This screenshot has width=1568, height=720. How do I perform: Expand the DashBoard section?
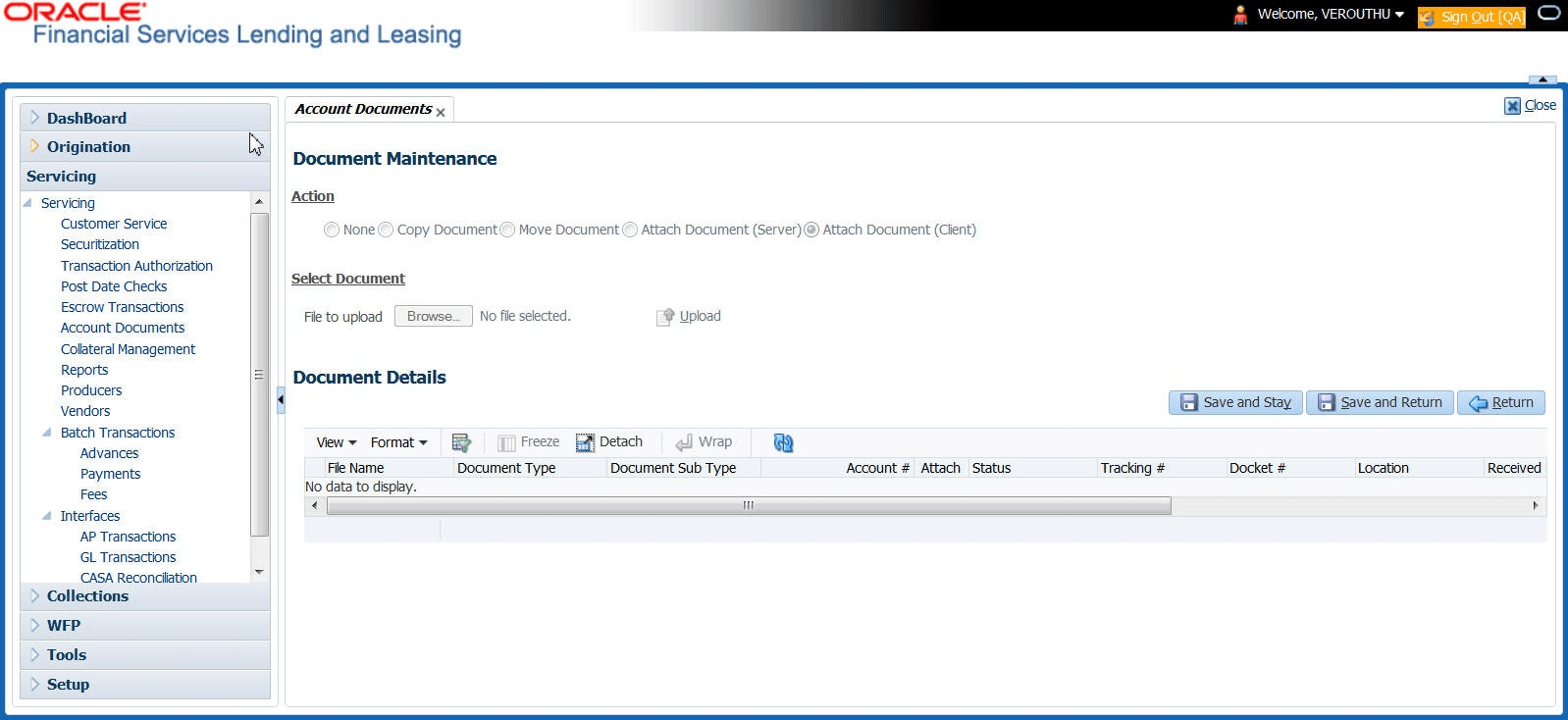pyautogui.click(x=35, y=118)
